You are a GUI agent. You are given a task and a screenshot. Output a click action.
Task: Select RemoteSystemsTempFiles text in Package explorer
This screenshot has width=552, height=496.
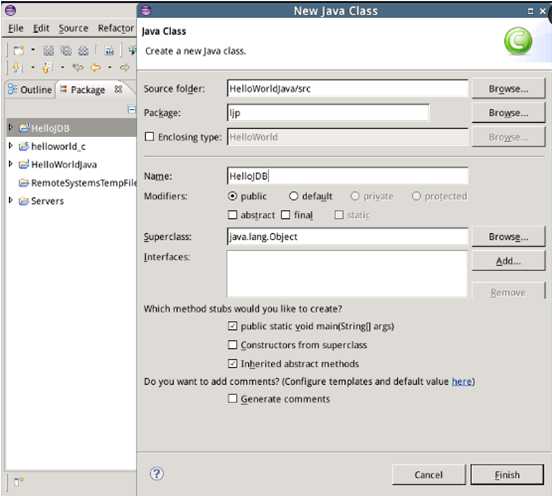pyautogui.click(x=84, y=183)
